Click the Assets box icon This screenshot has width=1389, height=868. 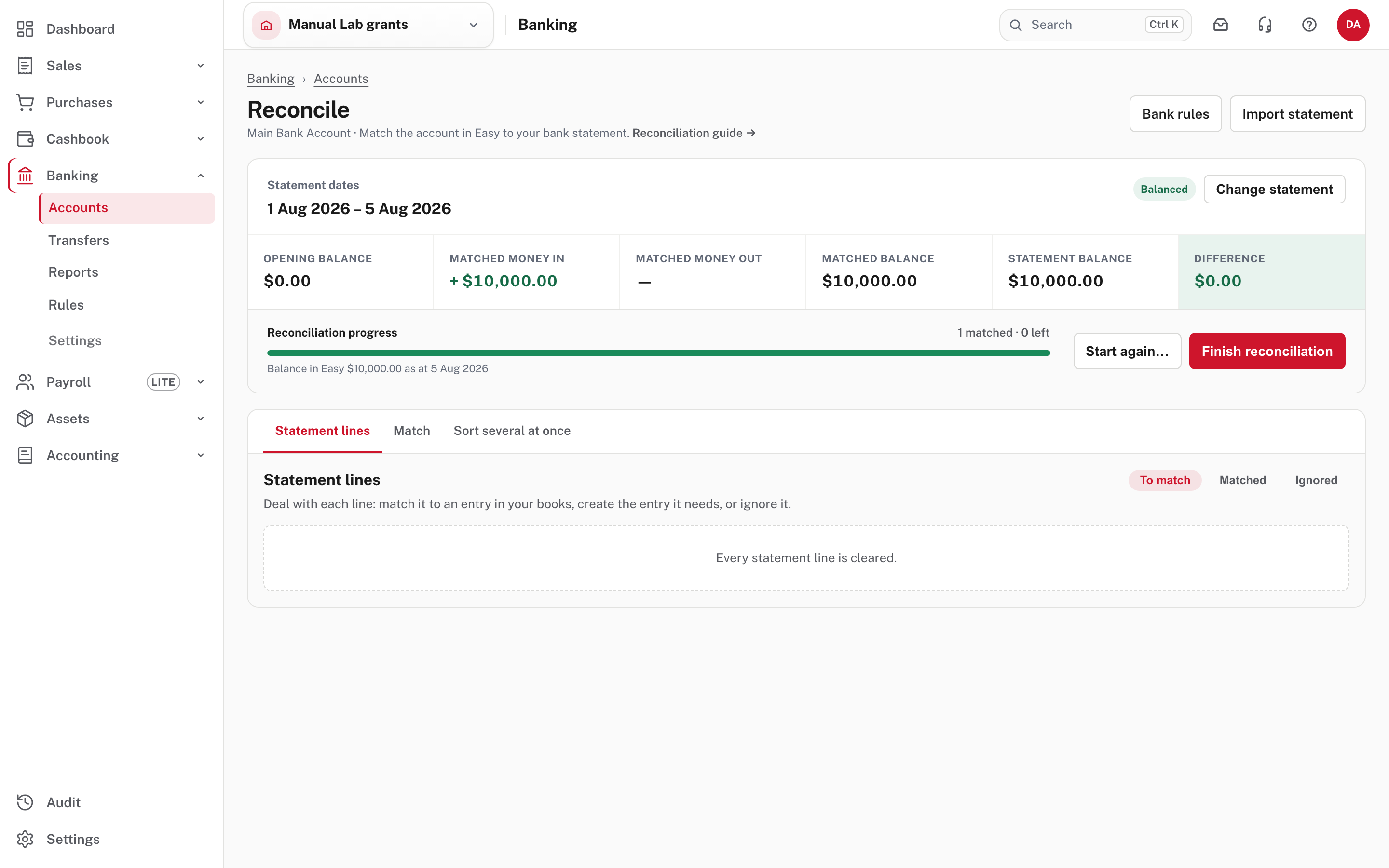tap(25, 419)
